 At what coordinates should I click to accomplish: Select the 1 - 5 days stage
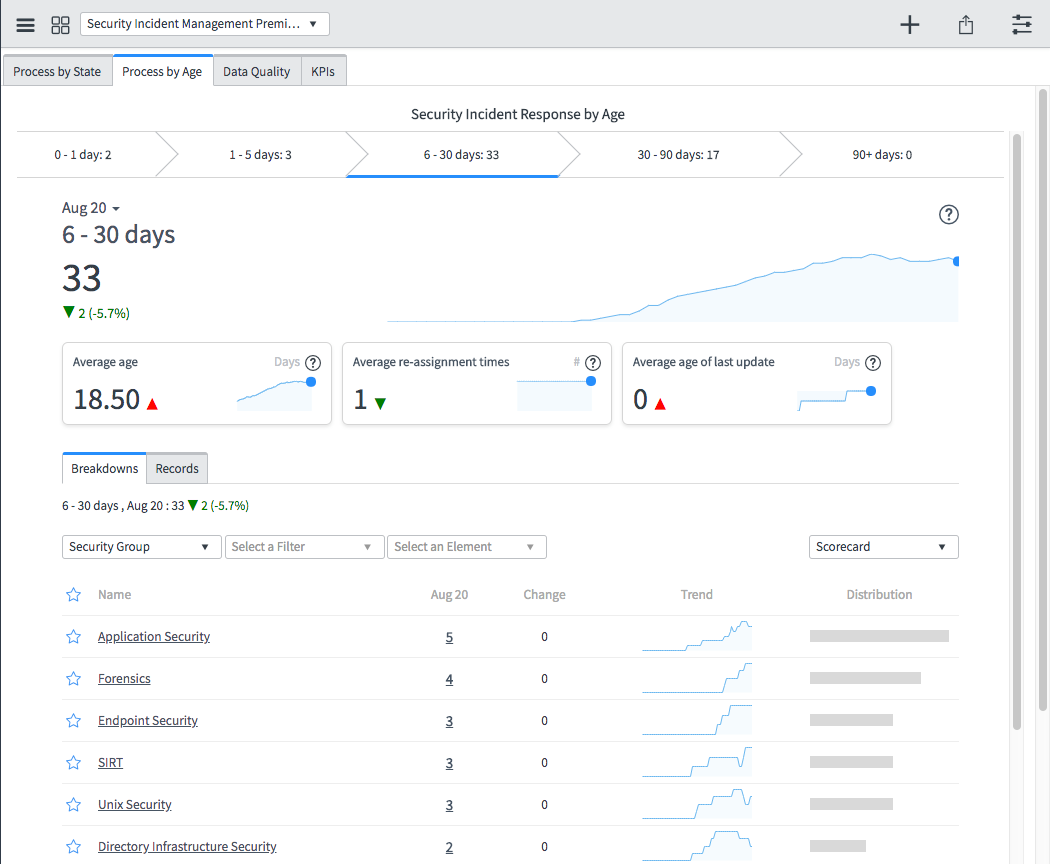coord(260,155)
